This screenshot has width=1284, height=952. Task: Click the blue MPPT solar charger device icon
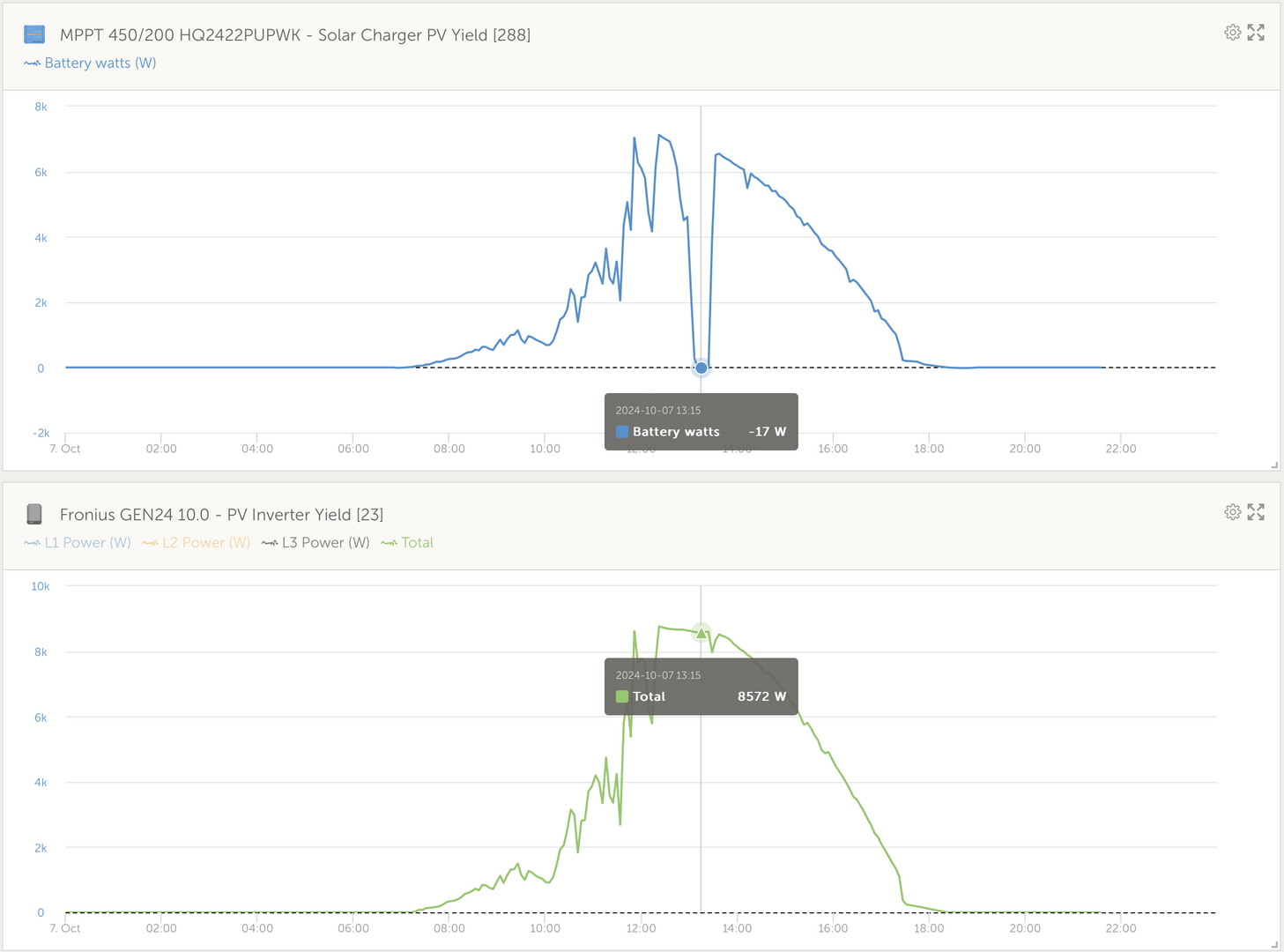pos(34,34)
